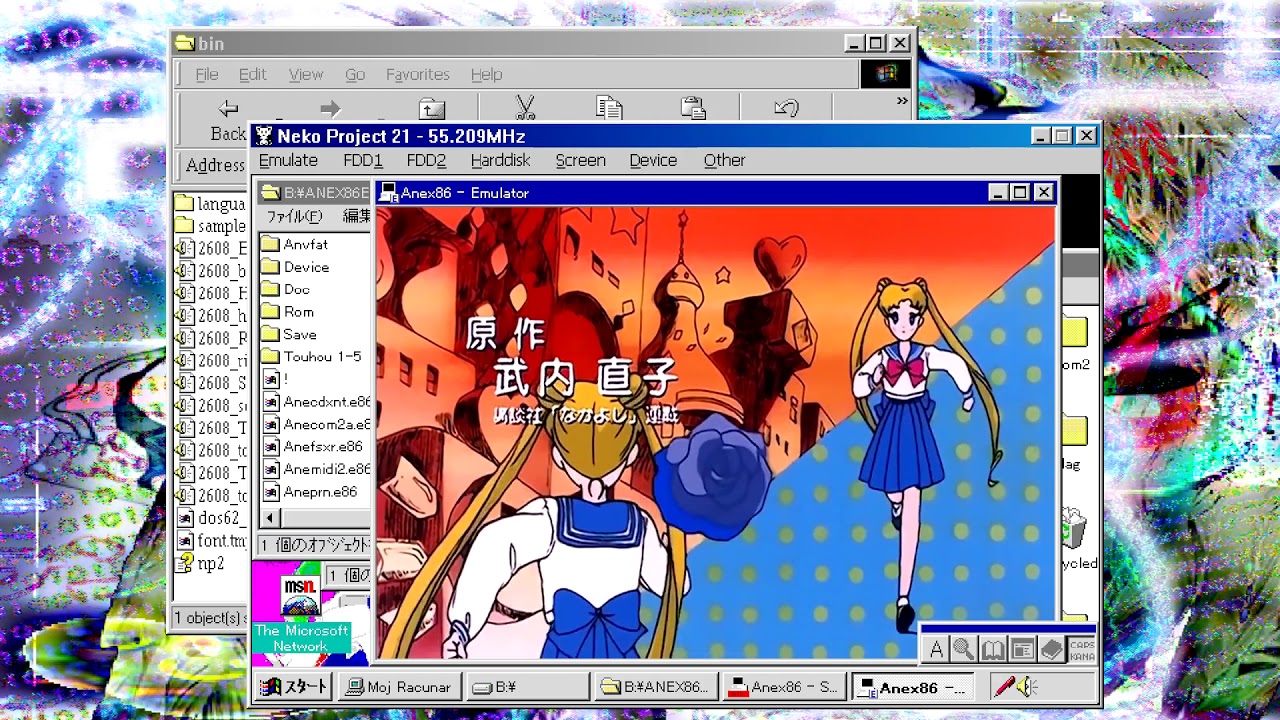Select the sample folder in bin window
The image size is (1280, 720).
(211, 226)
